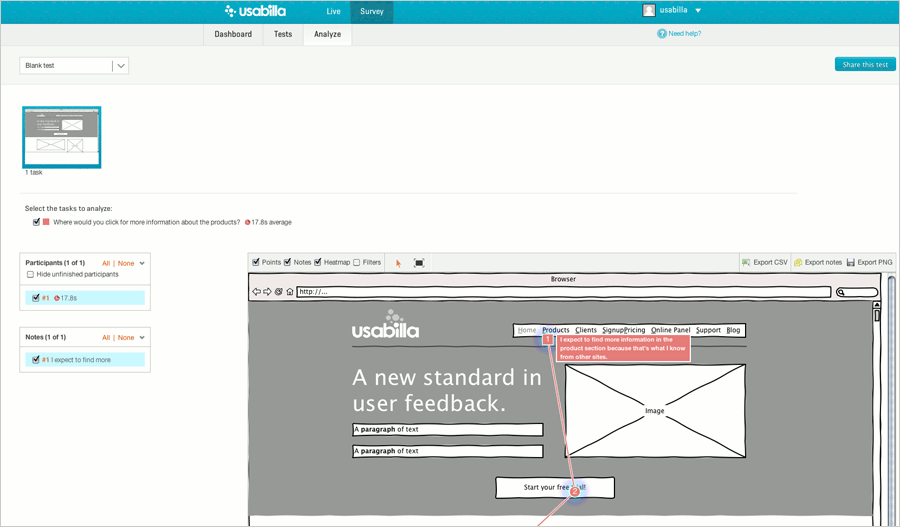Select None in Participants panel

point(126,264)
